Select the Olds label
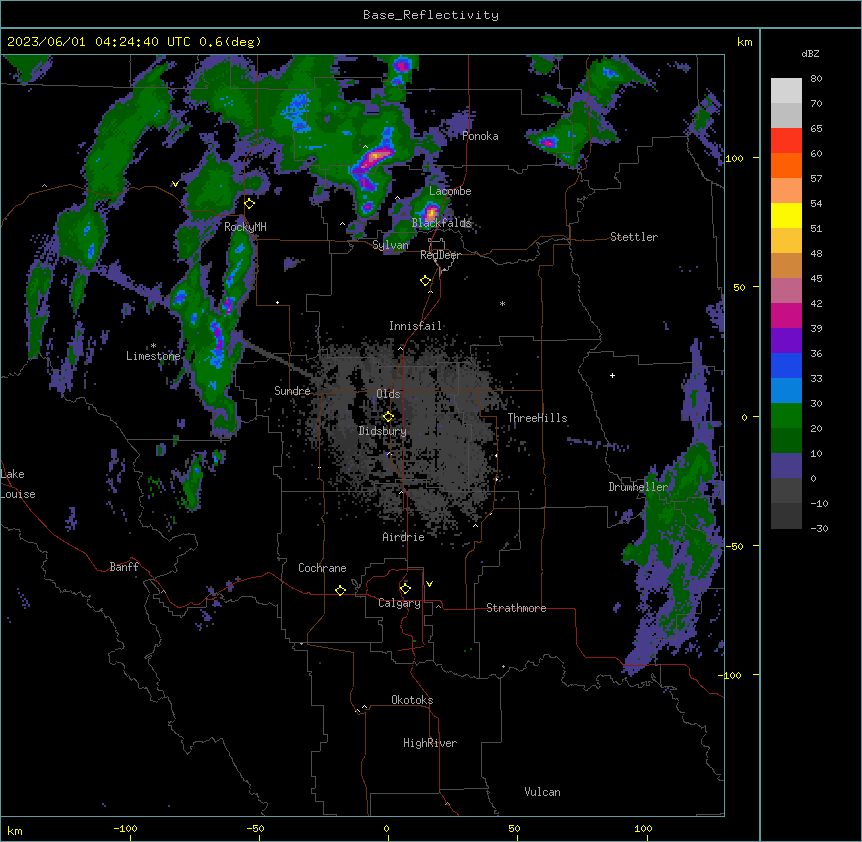Image resolution: width=862 pixels, height=842 pixels. [x=388, y=394]
